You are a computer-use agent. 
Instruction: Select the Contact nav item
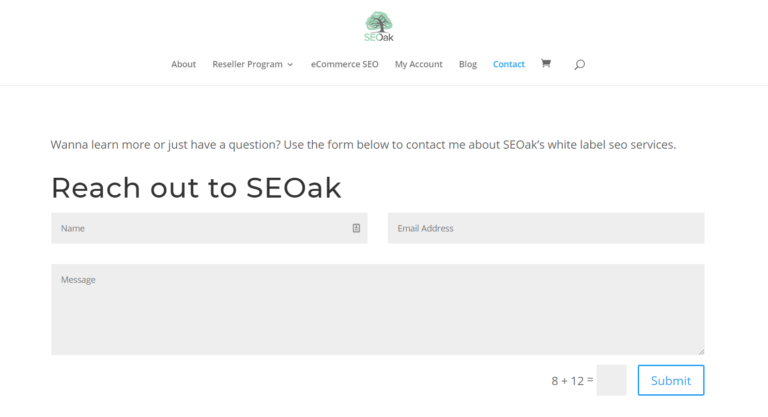(x=508, y=64)
